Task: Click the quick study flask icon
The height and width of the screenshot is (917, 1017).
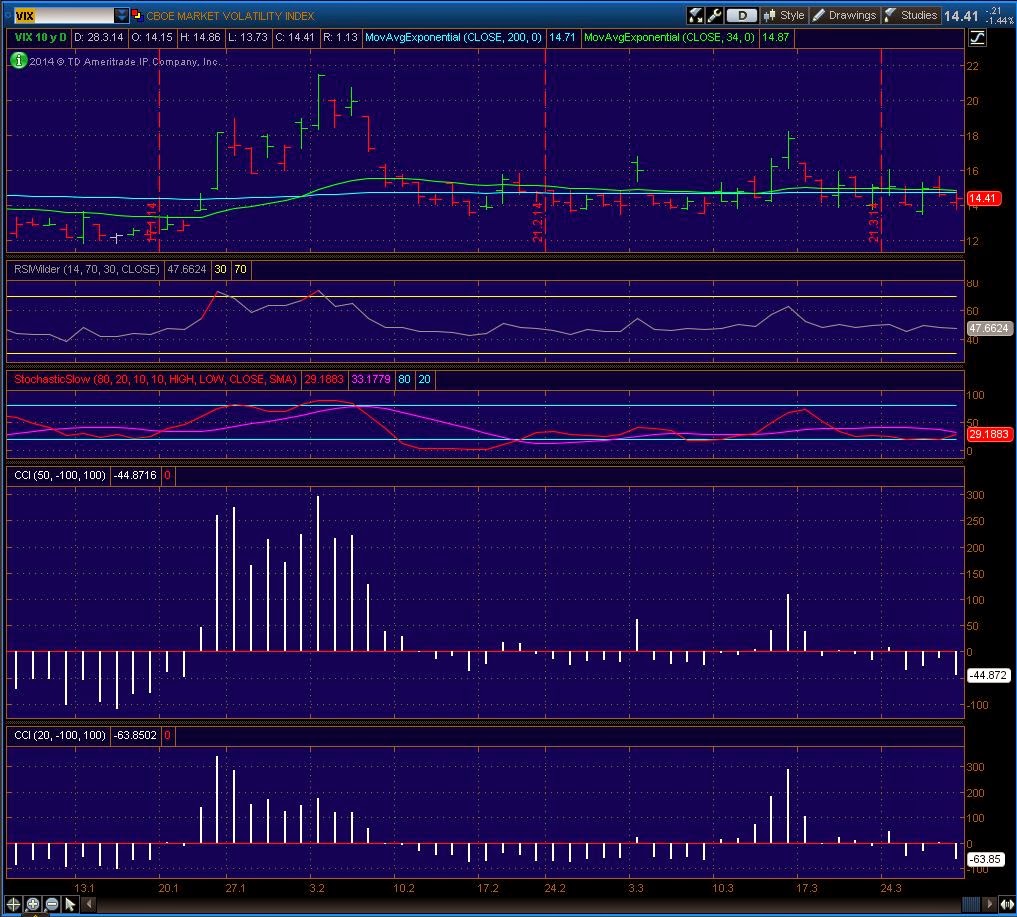Action: (x=695, y=15)
